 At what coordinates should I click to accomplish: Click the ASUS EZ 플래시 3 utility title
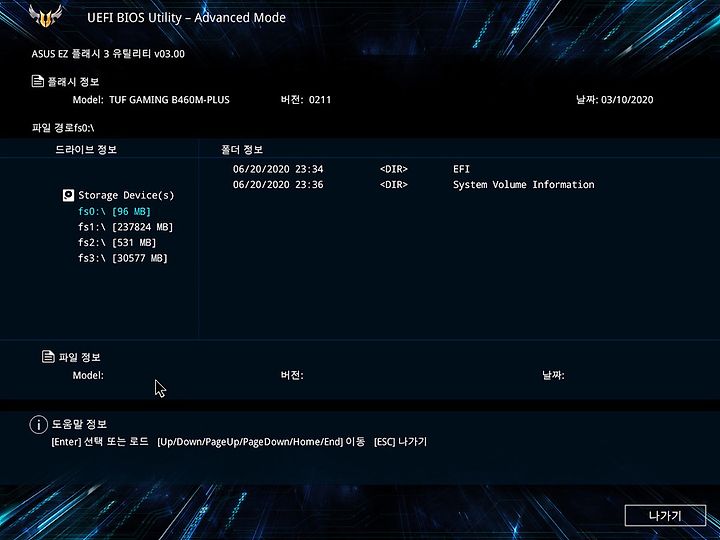[x=108, y=54]
